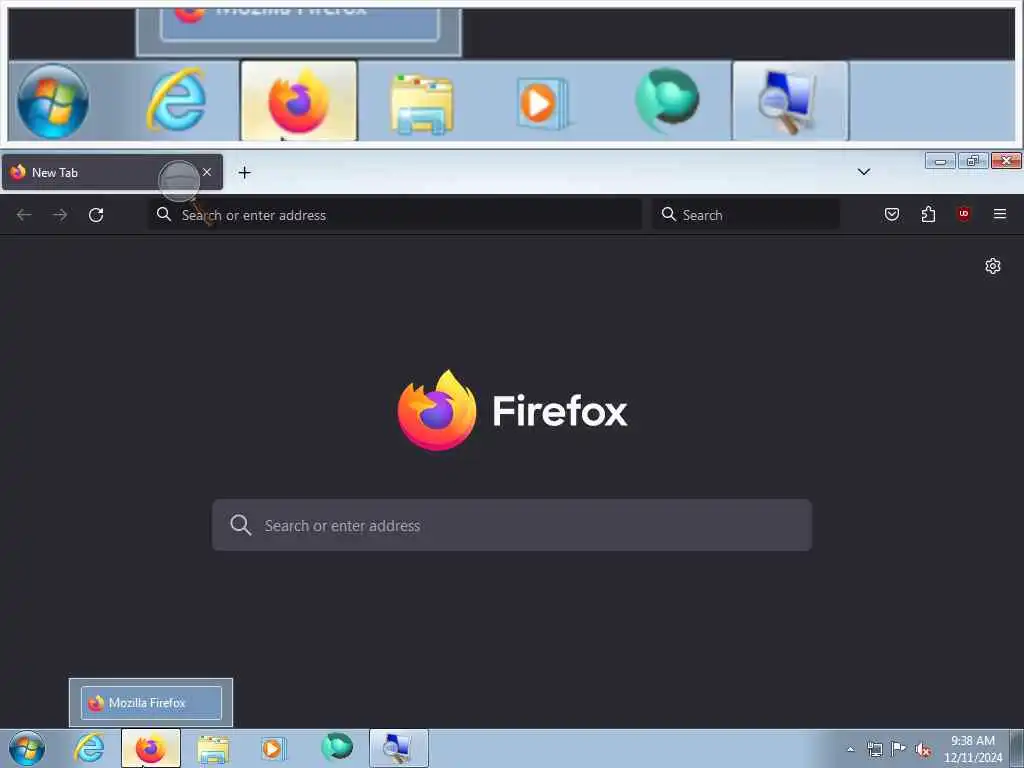The image size is (1024, 768).
Task: Click the center page search field
Action: pyautogui.click(x=512, y=525)
